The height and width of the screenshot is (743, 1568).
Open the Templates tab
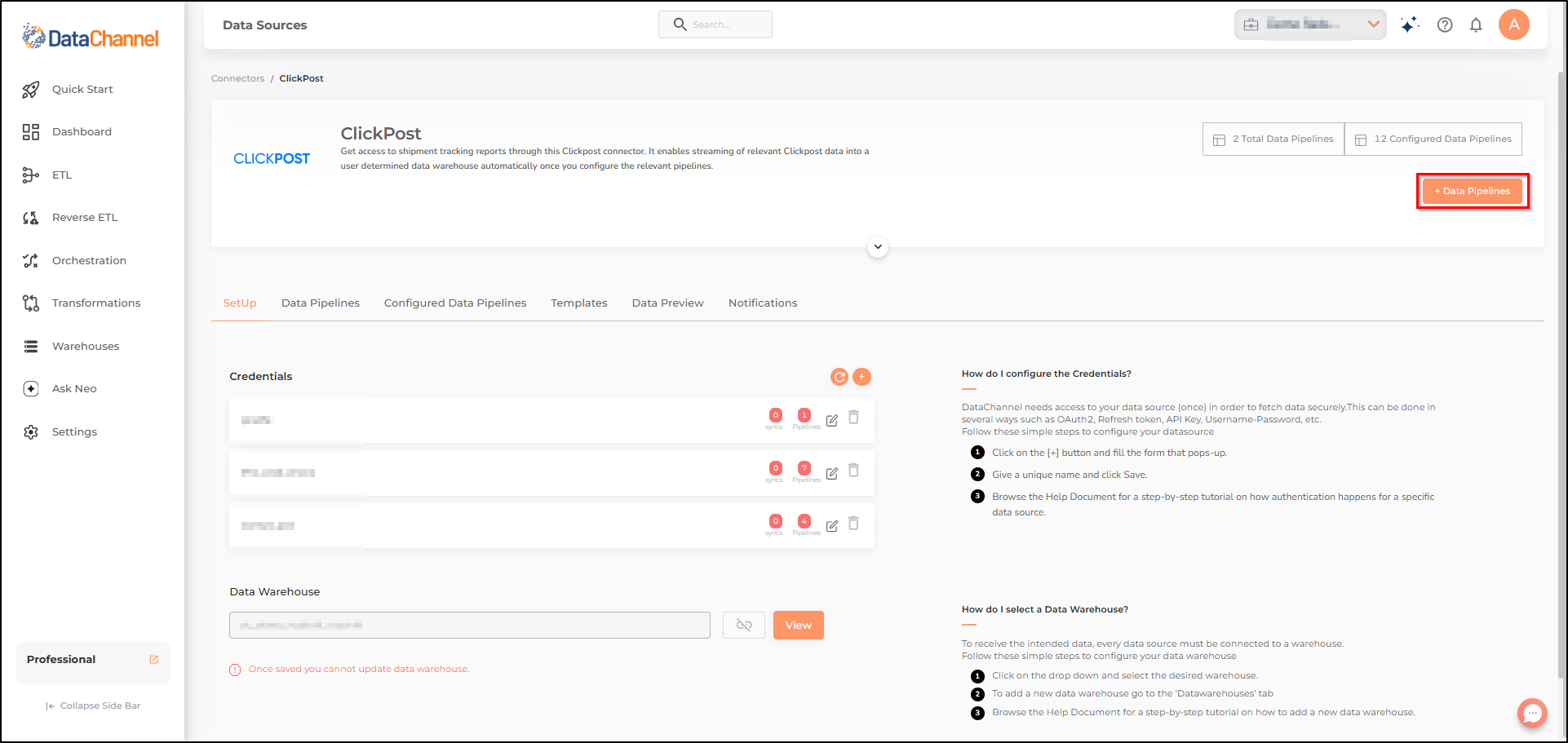(579, 303)
